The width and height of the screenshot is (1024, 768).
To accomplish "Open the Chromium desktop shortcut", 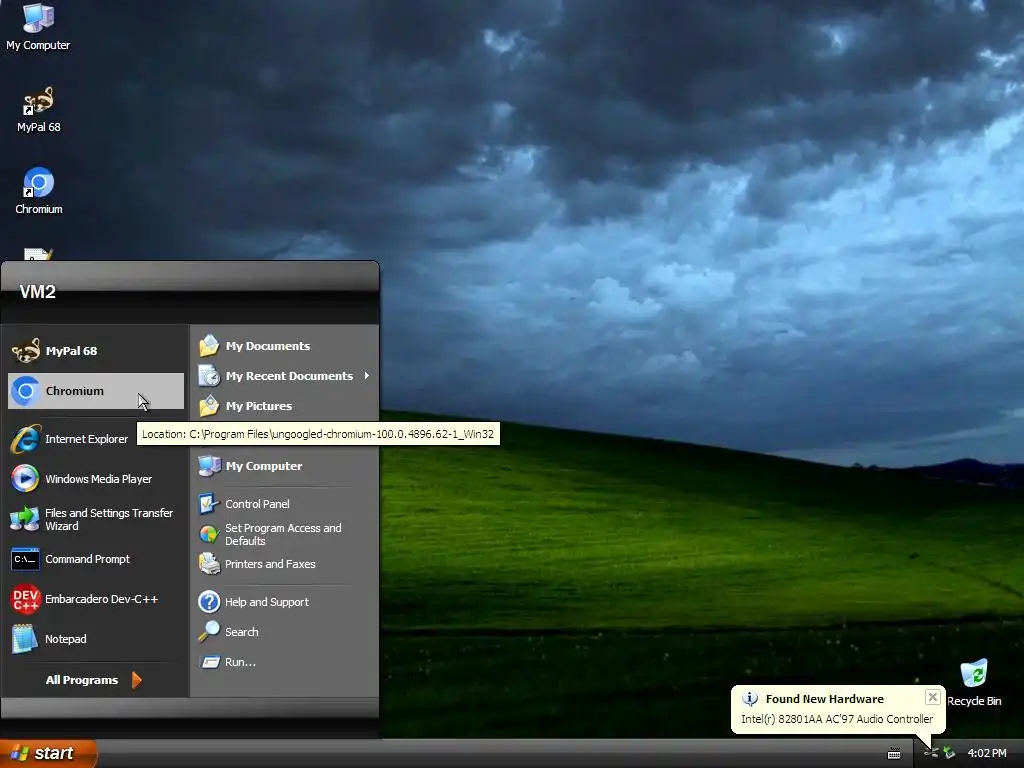I will click(39, 191).
